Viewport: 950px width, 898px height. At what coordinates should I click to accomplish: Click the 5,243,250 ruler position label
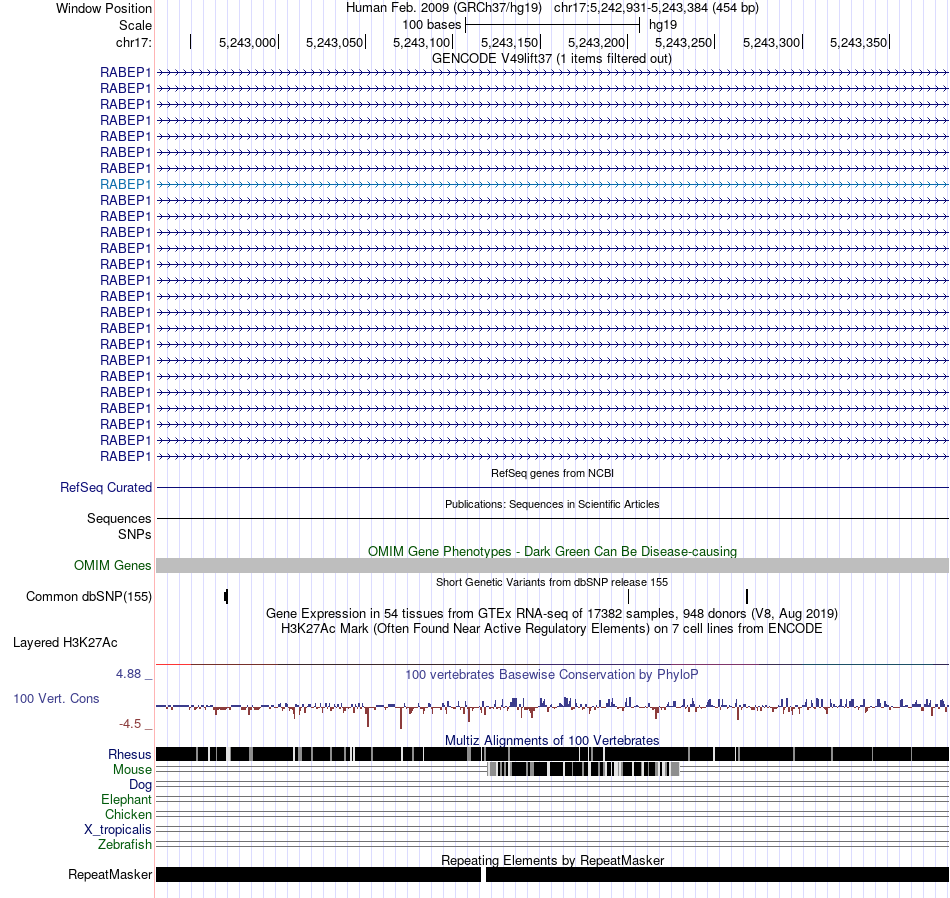[x=683, y=42]
